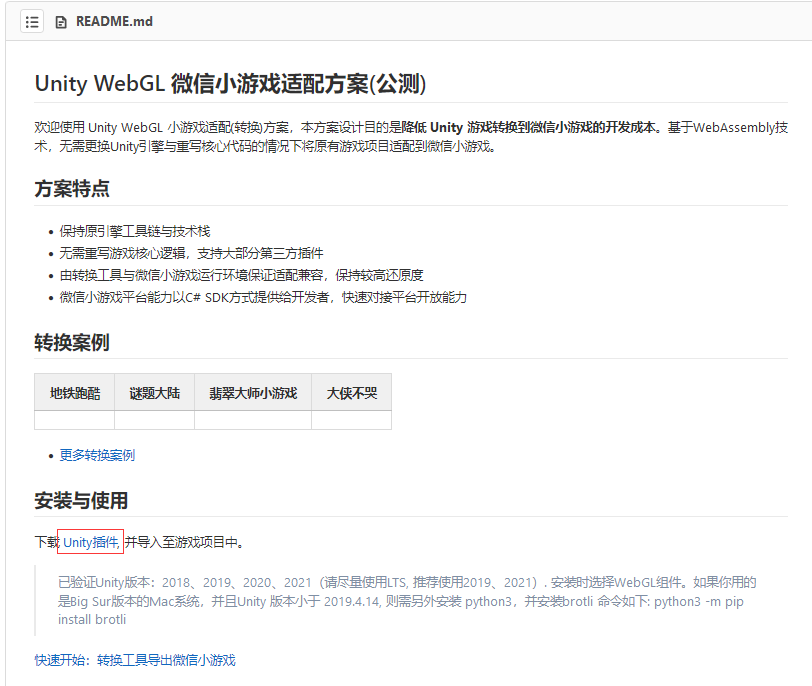
Task: Click the bullet 保持原引擎工具链与技术栈
Action: point(135,231)
